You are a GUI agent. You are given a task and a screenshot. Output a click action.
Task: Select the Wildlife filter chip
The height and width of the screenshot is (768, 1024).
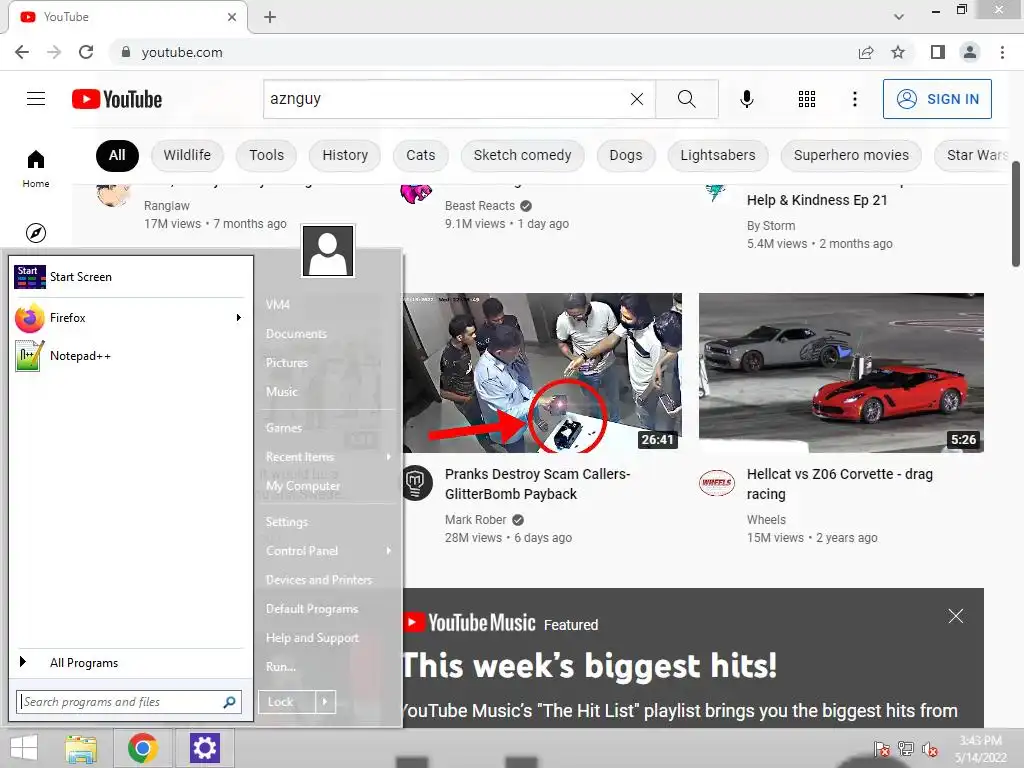(x=187, y=155)
